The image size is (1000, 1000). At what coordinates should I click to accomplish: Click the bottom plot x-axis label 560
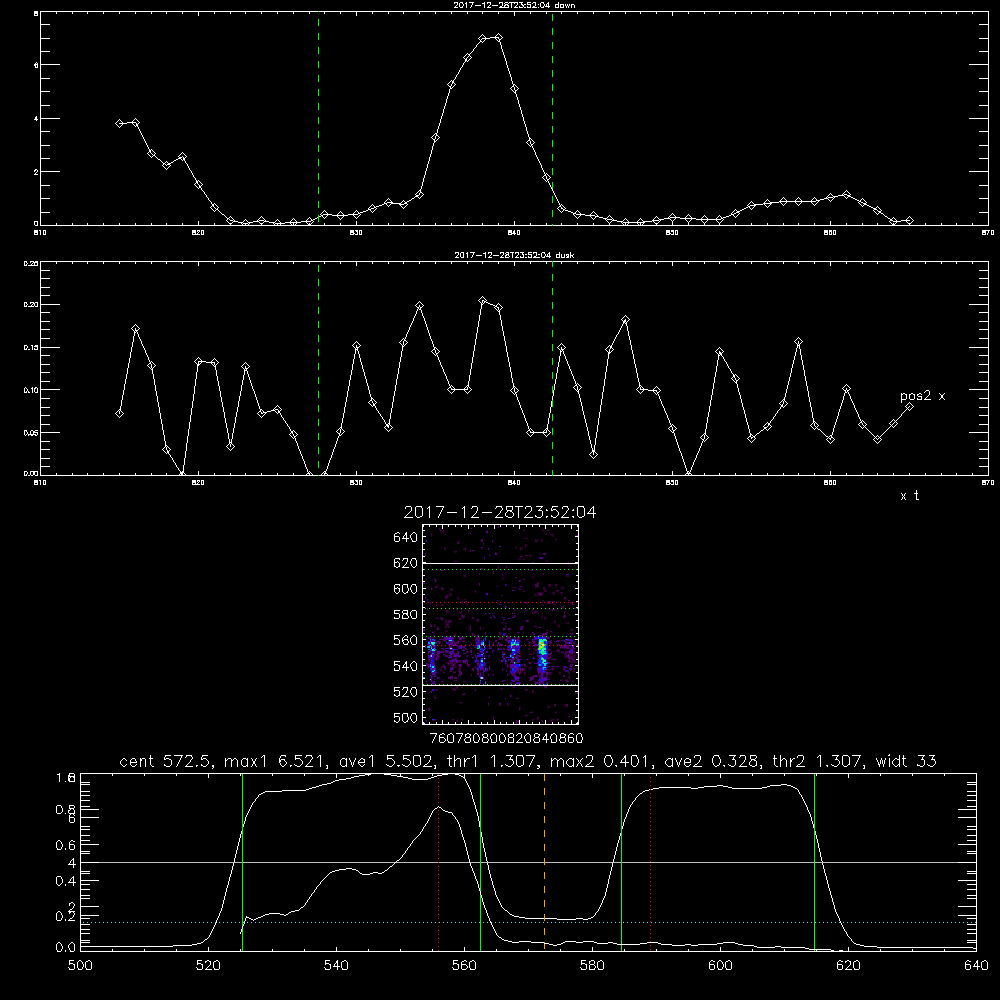pos(464,966)
